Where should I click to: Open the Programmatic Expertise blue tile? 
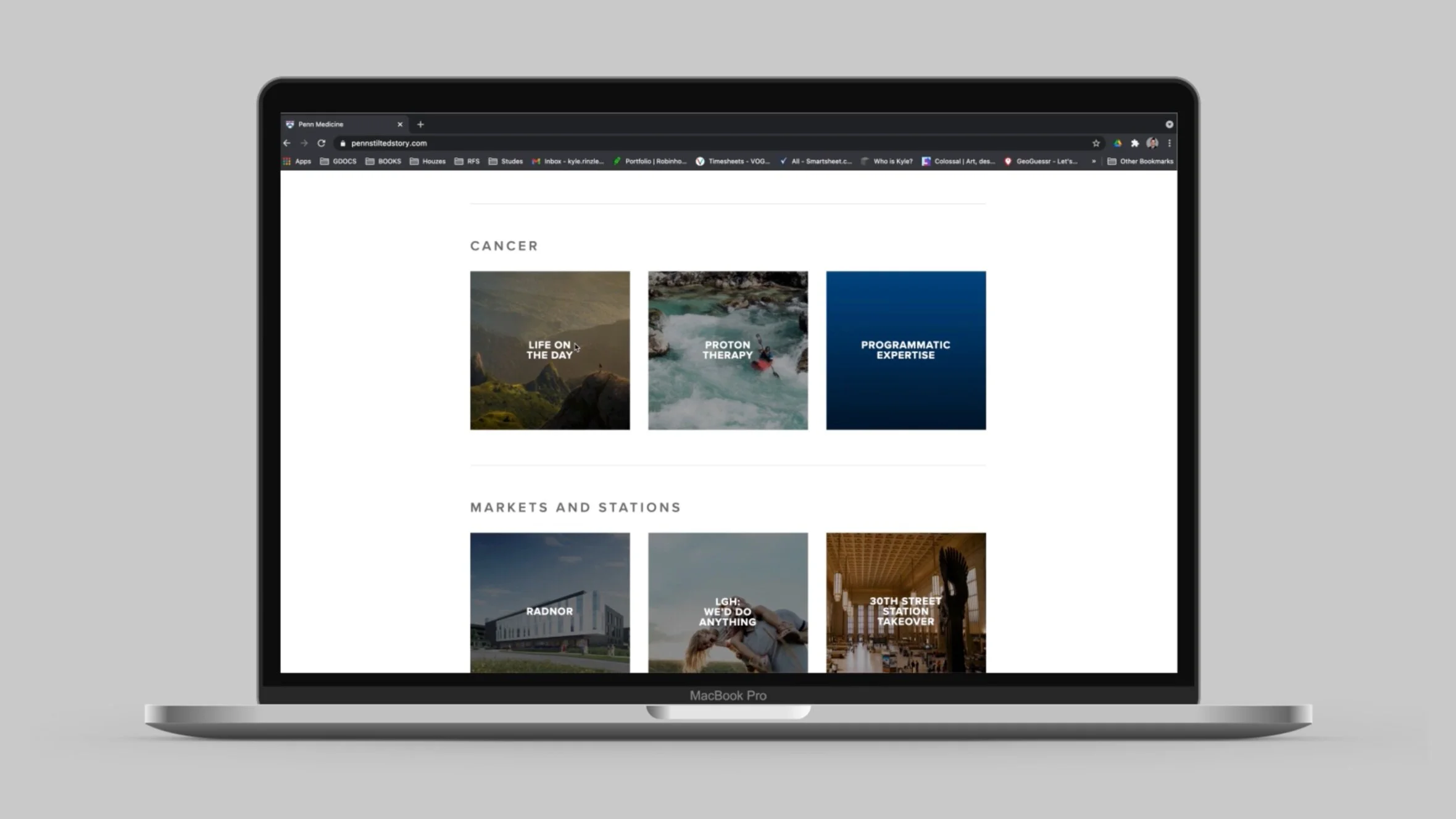(x=905, y=350)
